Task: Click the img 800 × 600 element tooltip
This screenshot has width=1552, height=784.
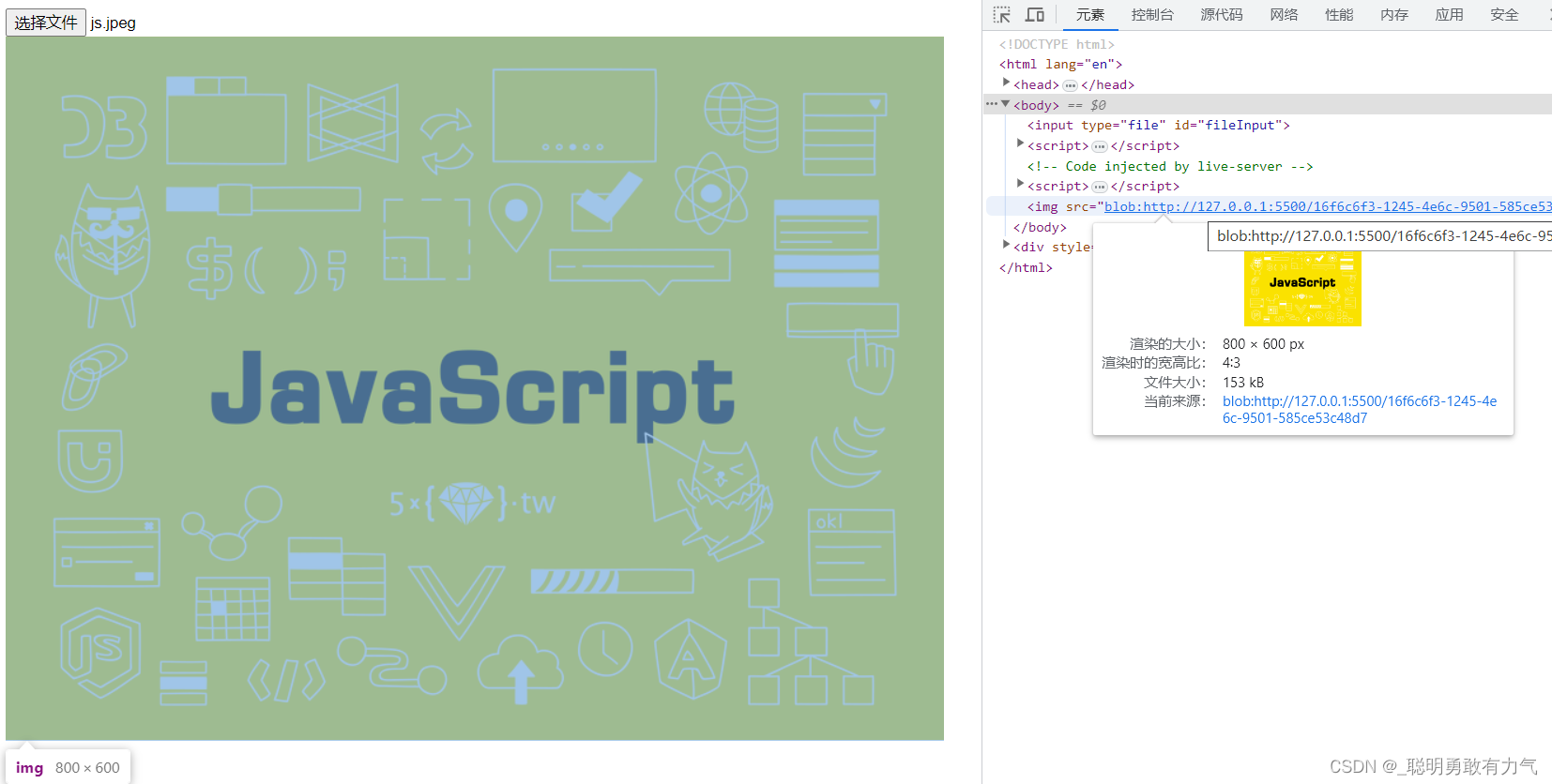Action: click(x=68, y=767)
